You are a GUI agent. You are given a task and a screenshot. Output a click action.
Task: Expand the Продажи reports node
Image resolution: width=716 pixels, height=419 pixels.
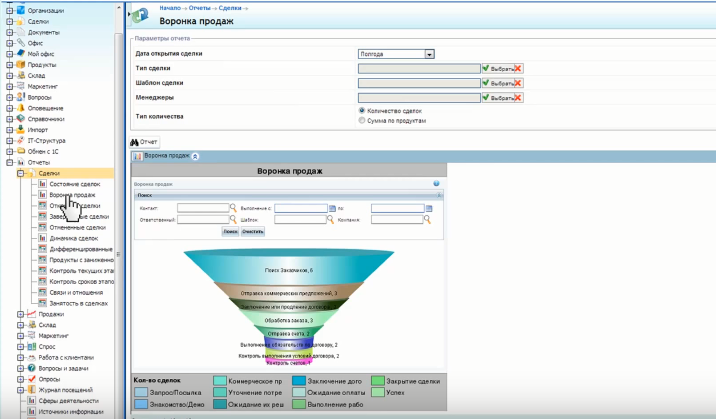21,314
